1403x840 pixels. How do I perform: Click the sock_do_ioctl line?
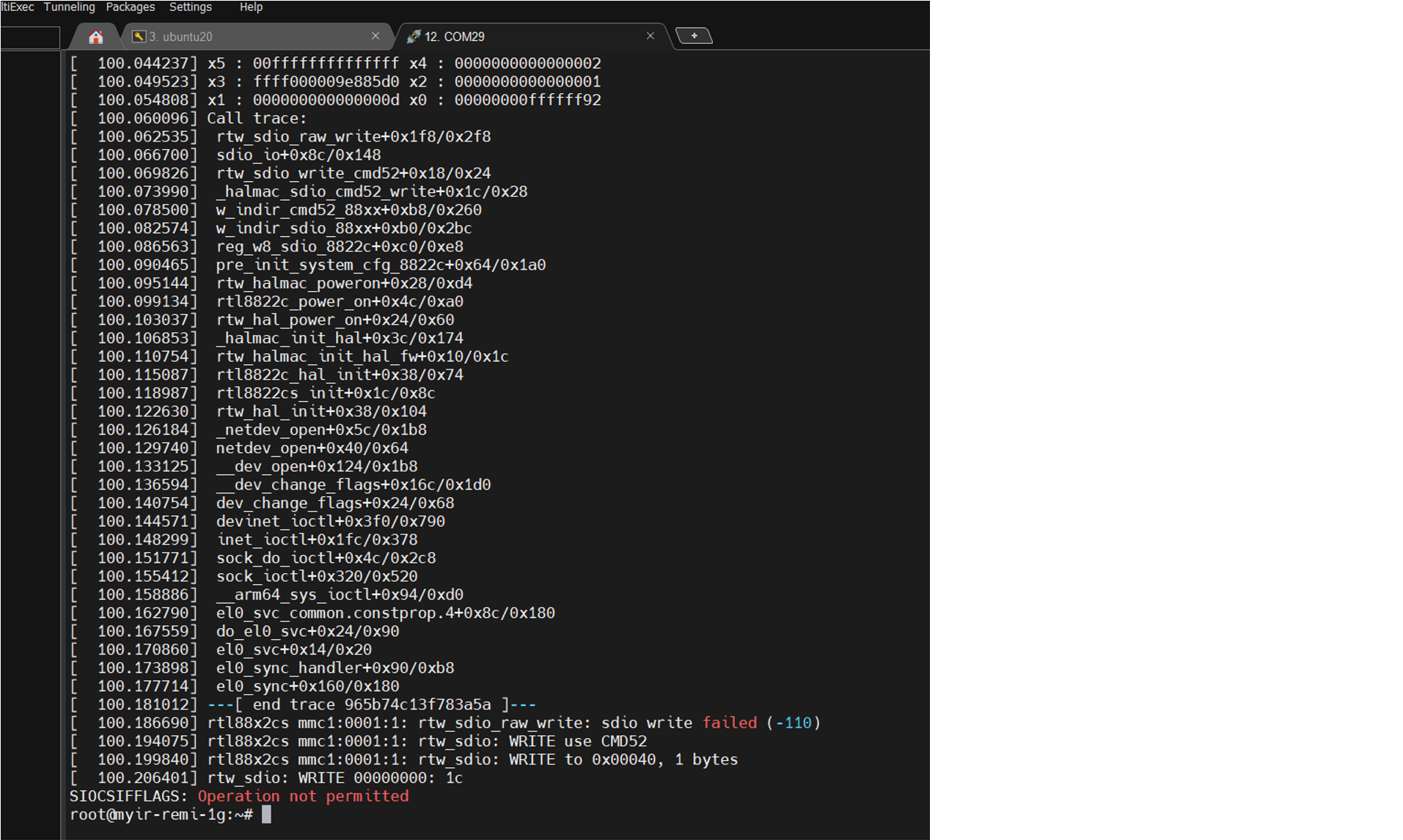(x=253, y=559)
